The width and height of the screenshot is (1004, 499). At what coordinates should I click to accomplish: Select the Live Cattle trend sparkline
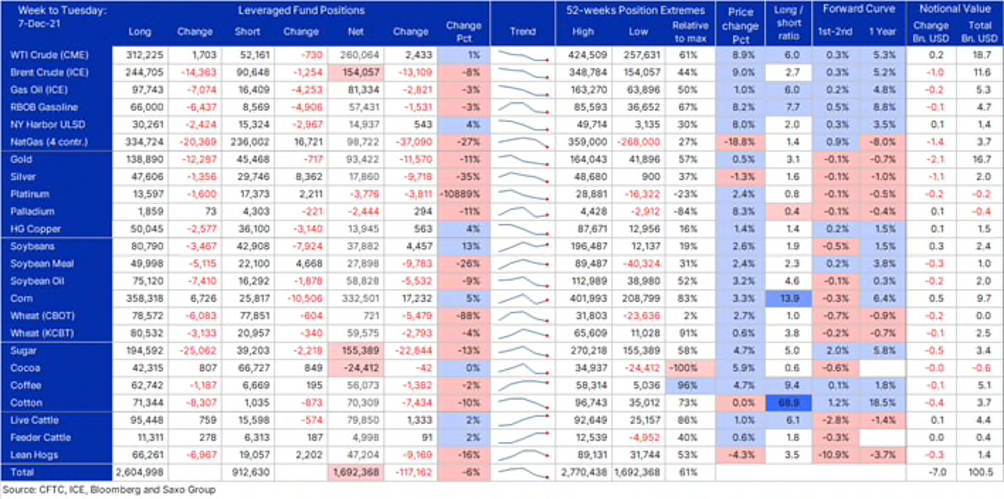[x=523, y=420]
